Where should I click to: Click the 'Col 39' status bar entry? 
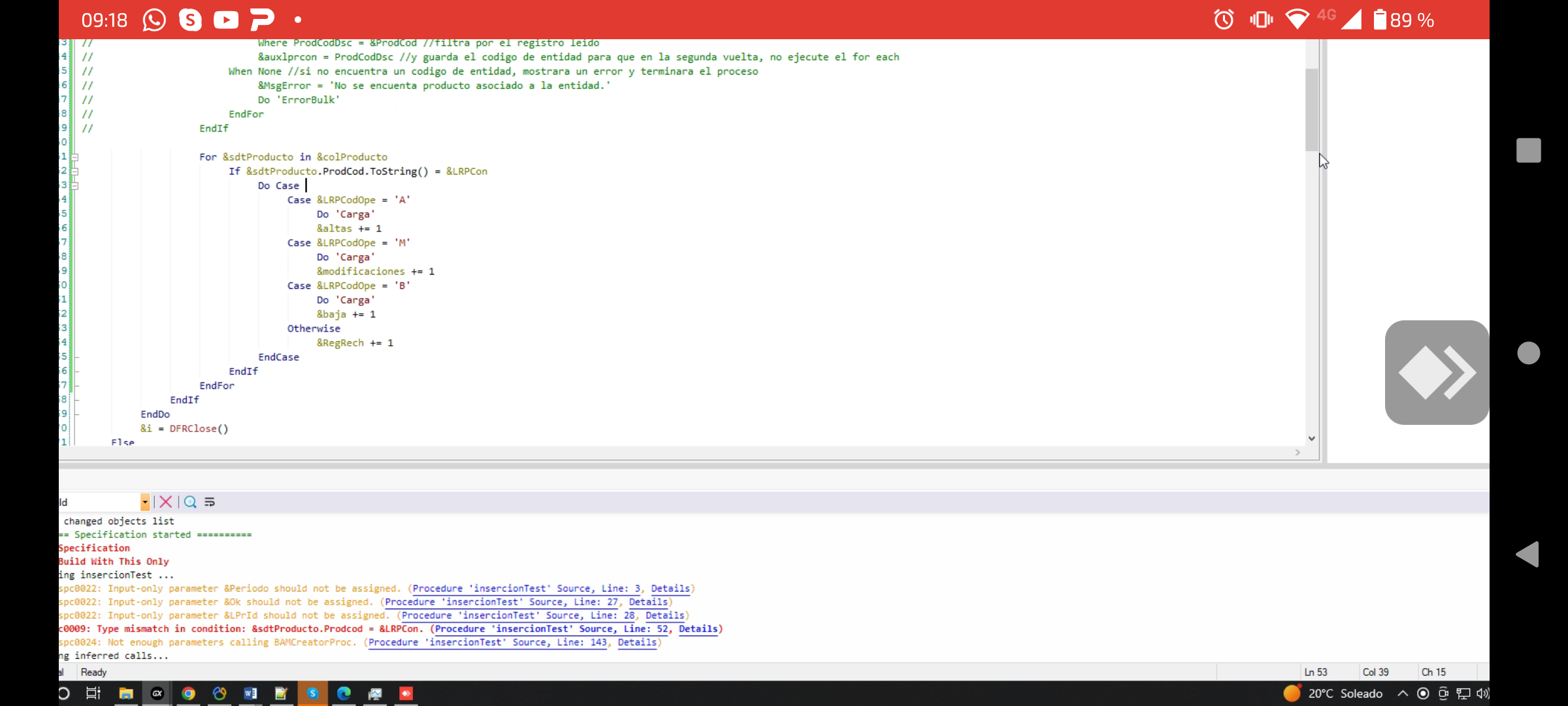tap(1375, 672)
